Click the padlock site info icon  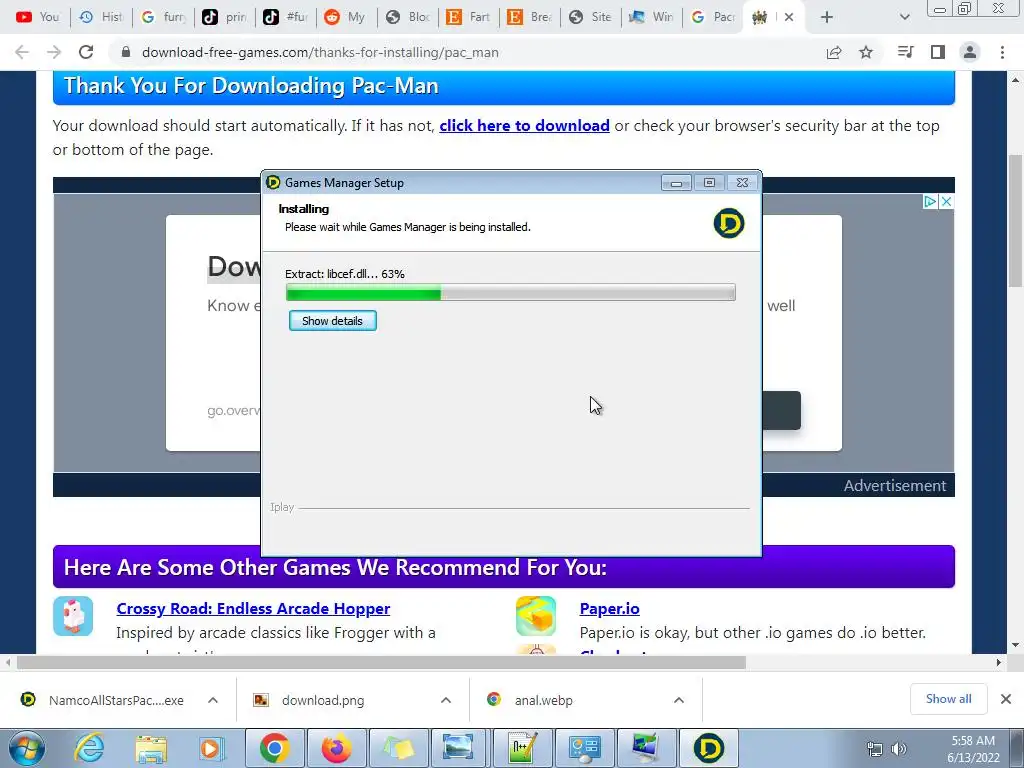pos(126,52)
